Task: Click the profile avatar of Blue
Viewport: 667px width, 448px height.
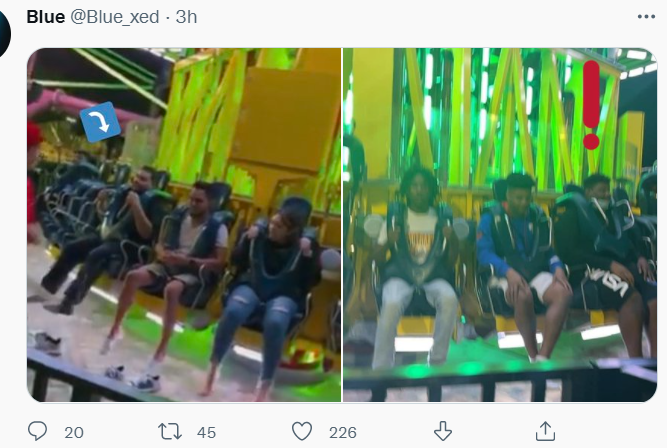Action: (4, 35)
